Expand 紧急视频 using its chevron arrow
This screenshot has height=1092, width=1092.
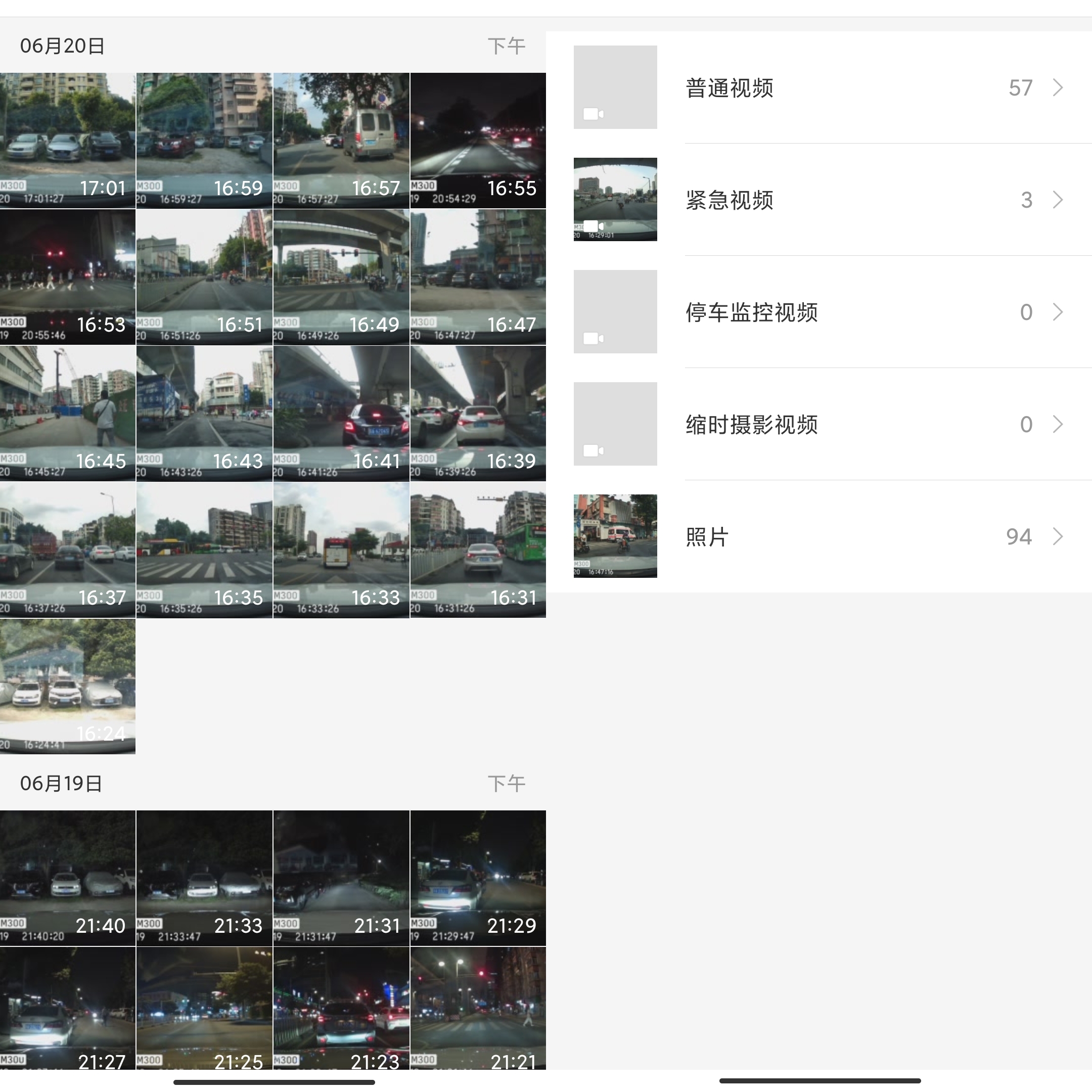(x=1058, y=200)
